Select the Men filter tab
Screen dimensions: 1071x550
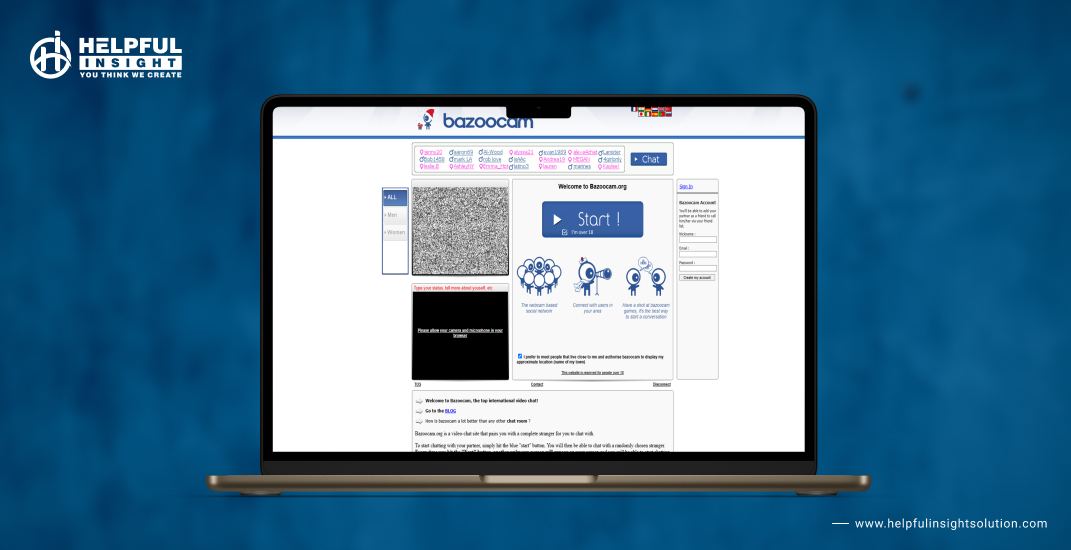(x=395, y=215)
